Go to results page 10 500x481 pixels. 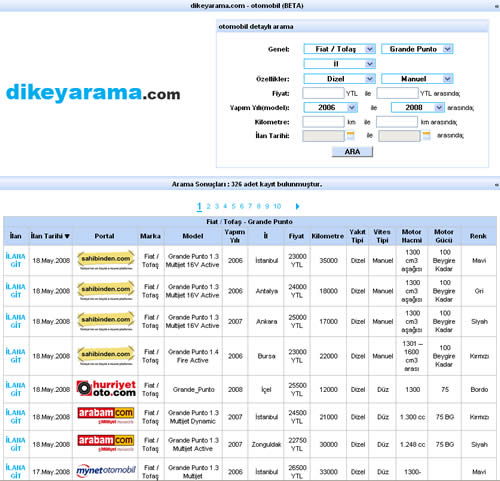point(277,206)
